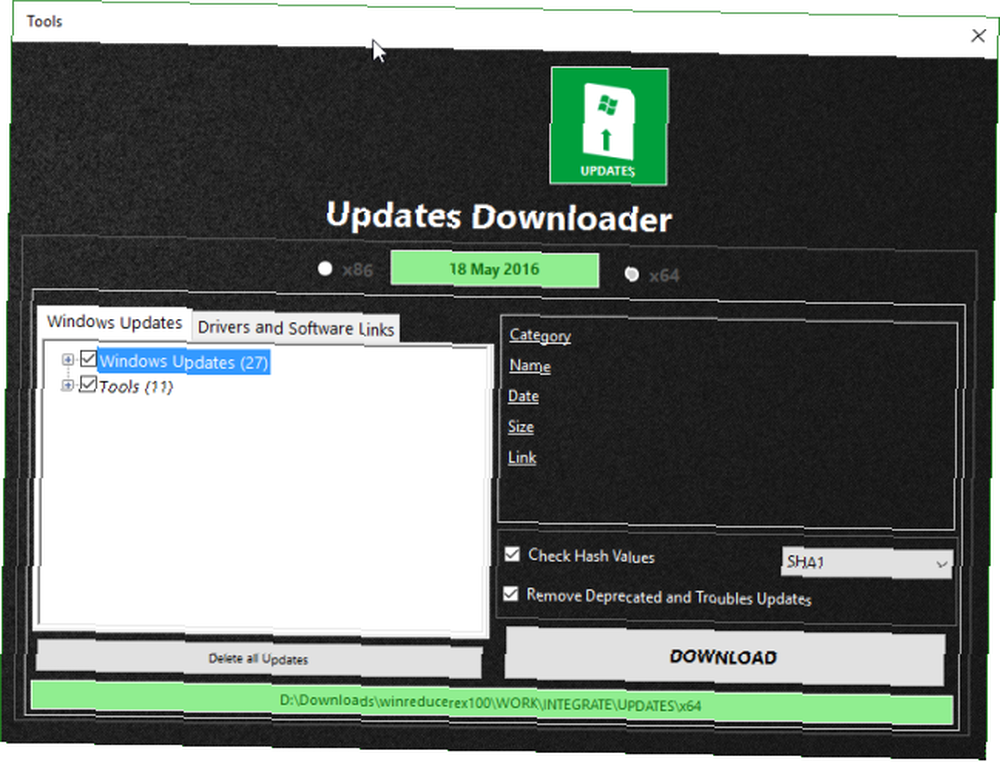Viewport: 1000px width, 762px height.
Task: Uncheck the Windows Updates (27) checkbox
Action: click(89, 359)
